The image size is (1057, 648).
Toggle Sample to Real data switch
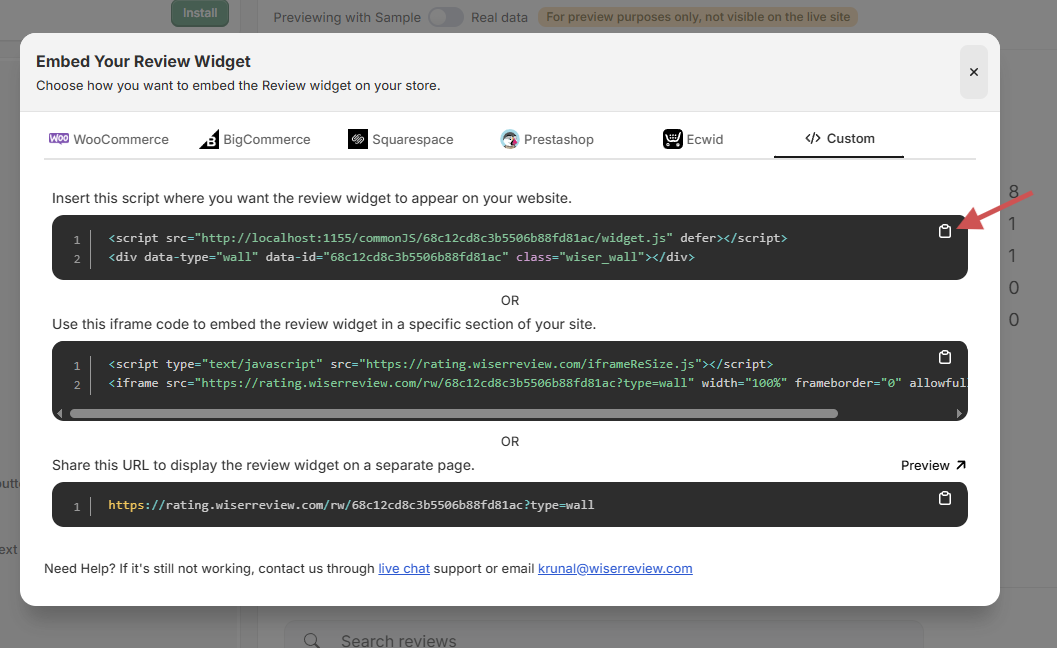[x=446, y=17]
